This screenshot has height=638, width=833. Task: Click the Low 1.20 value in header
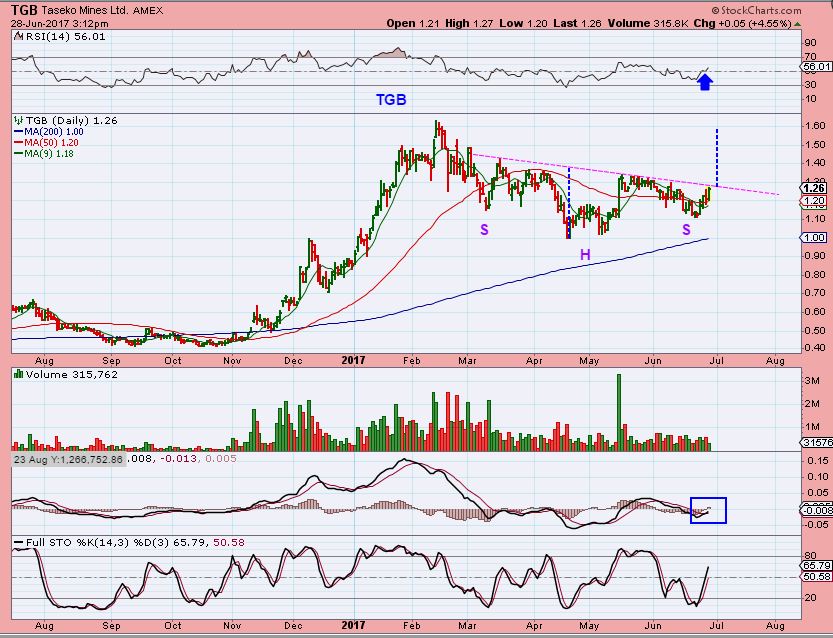coord(523,23)
